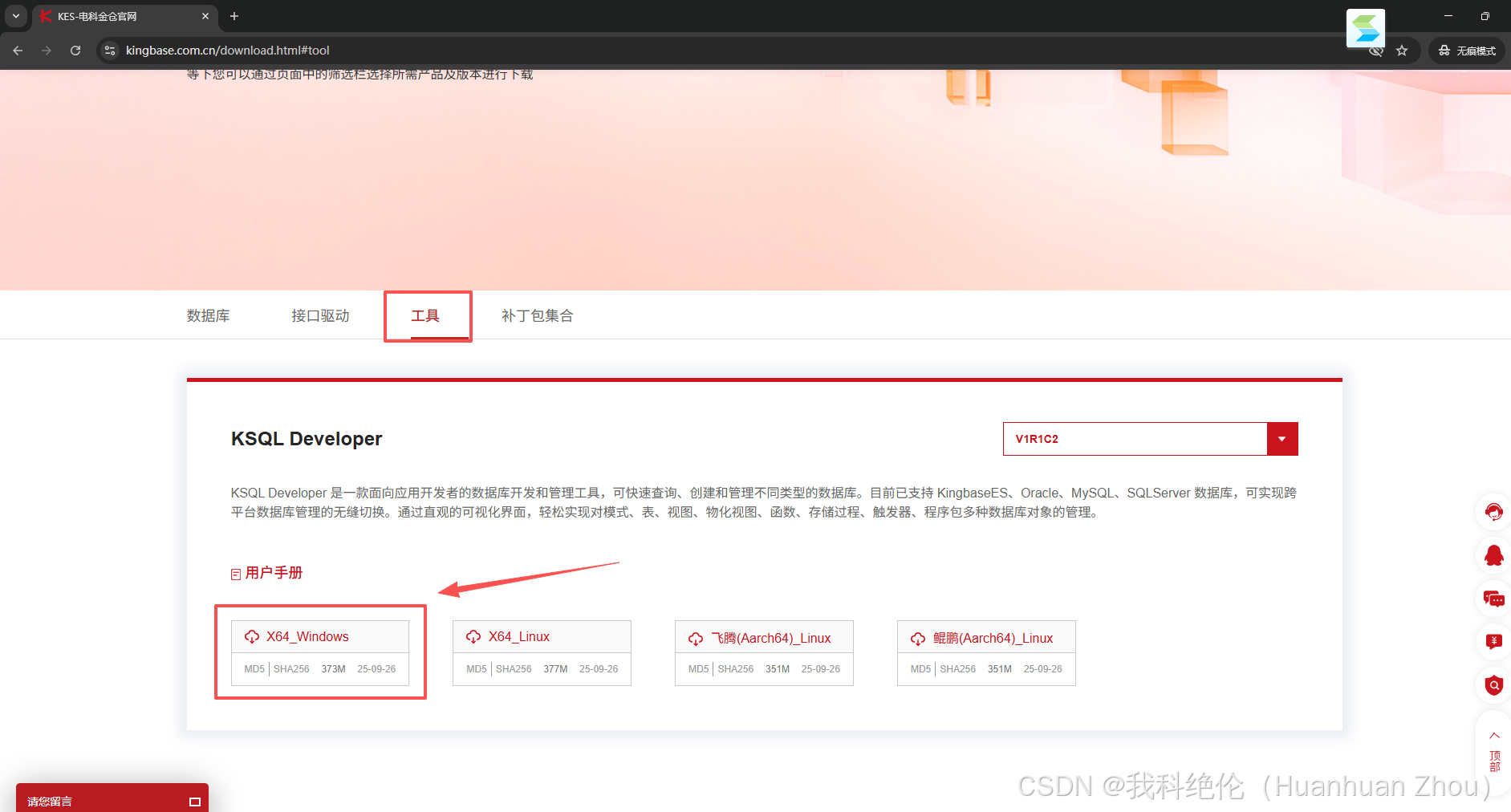The image size is (1511, 812).
Task: Click the KSQL Developer heading
Action: (x=307, y=439)
